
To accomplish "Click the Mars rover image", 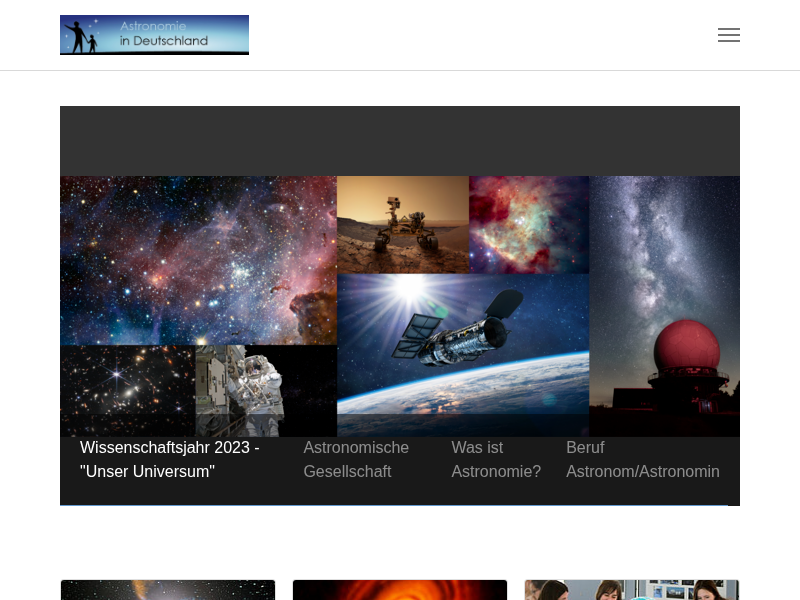I will tap(402, 225).
